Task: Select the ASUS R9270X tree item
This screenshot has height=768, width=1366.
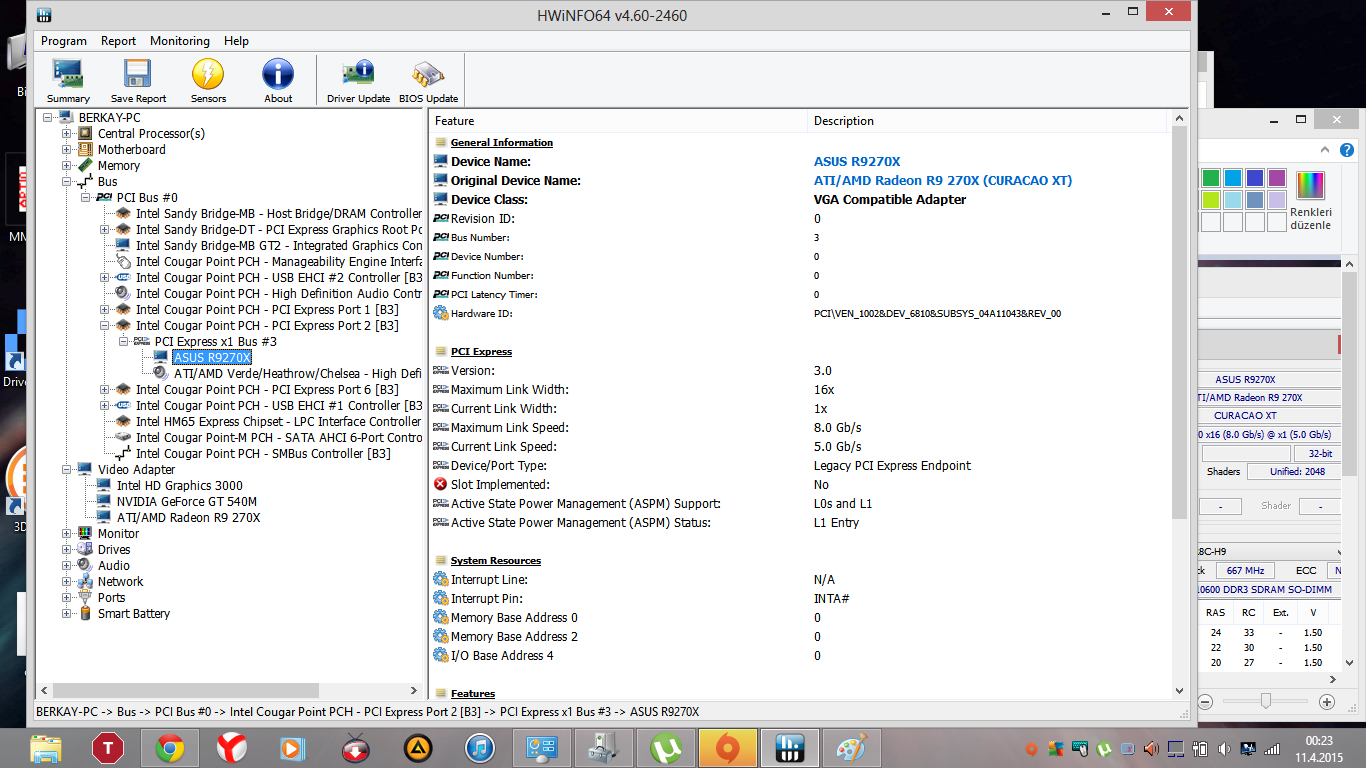Action: pyautogui.click(x=212, y=357)
